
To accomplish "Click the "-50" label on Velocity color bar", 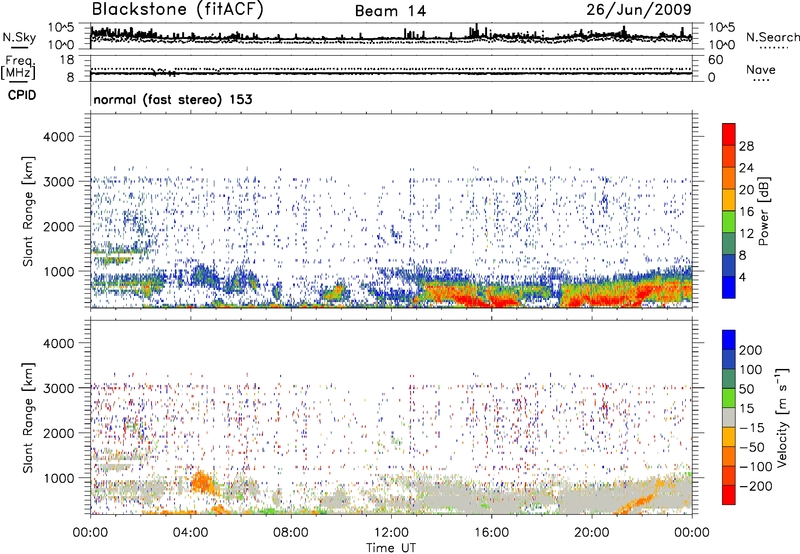I will (752, 447).
